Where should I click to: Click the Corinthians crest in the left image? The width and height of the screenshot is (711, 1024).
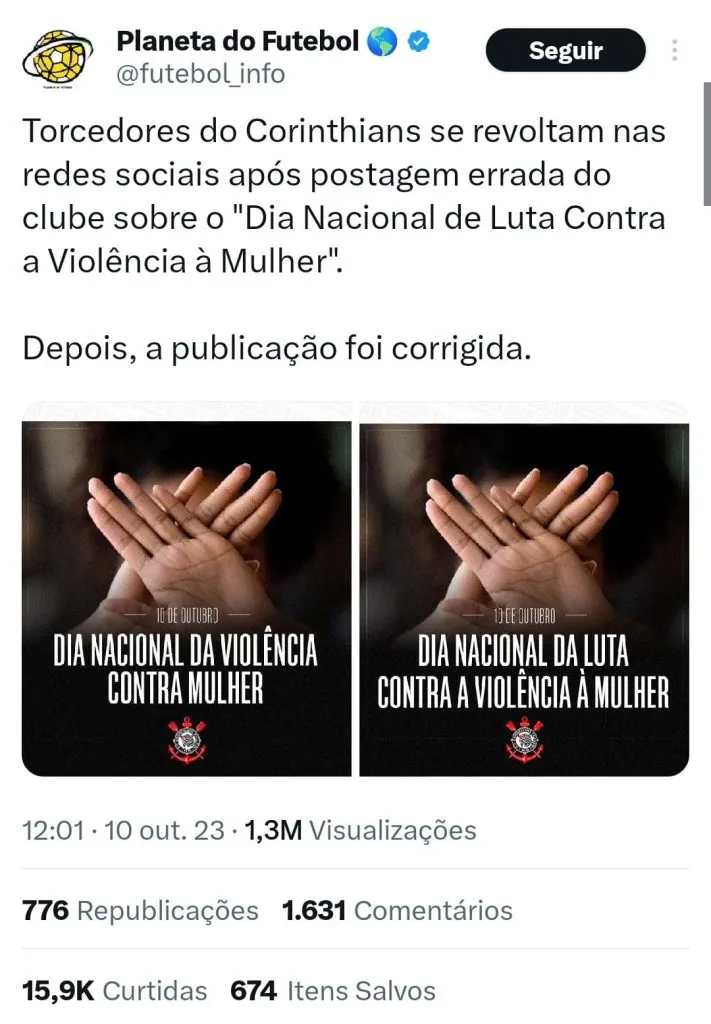[x=187, y=741]
